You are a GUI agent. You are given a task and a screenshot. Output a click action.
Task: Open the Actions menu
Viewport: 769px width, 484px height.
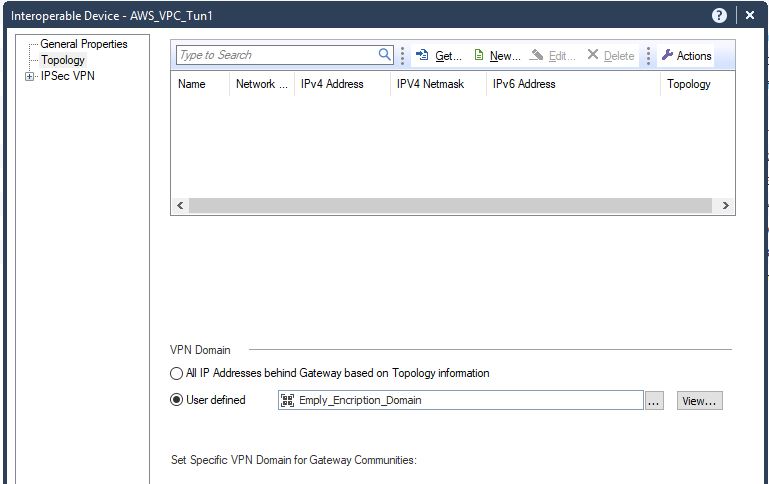click(x=686, y=55)
